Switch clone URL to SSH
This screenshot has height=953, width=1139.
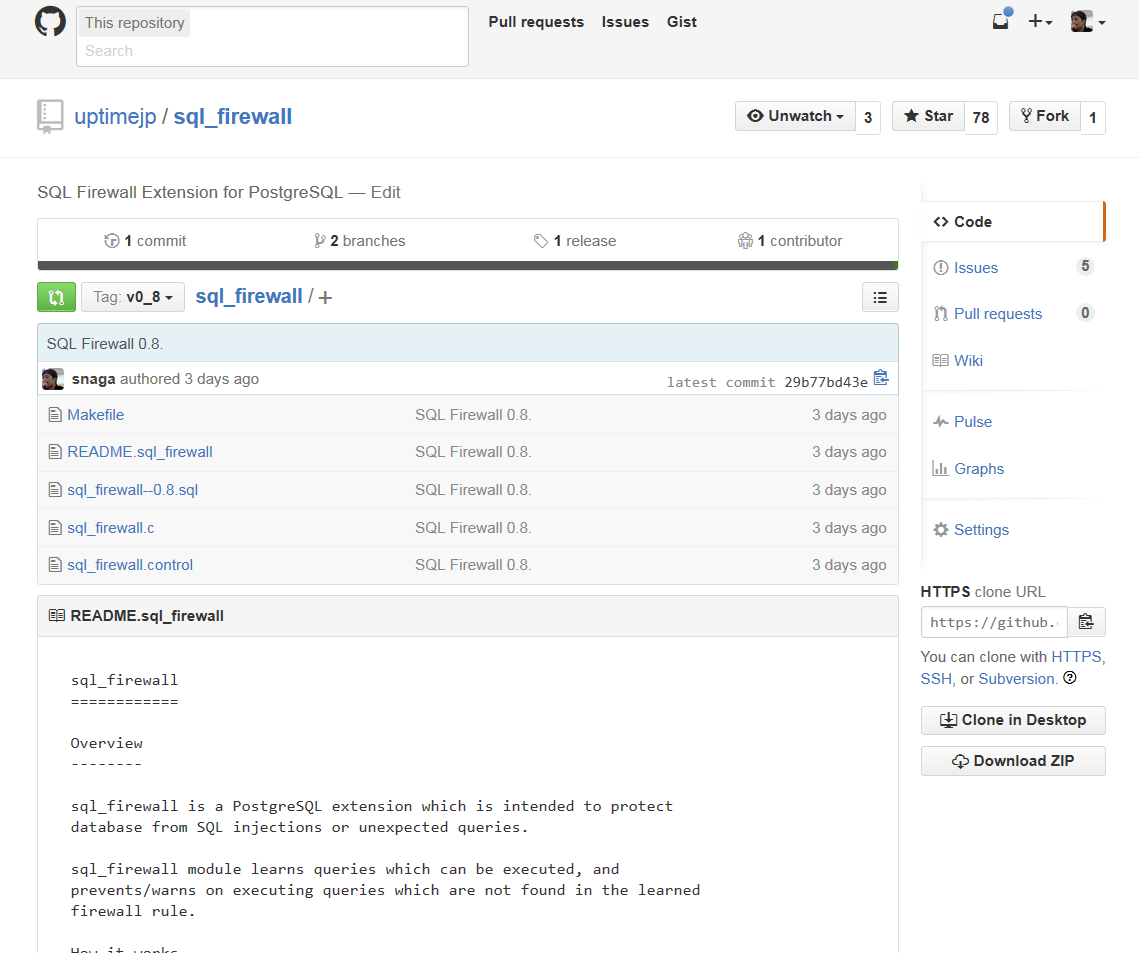[x=936, y=678]
